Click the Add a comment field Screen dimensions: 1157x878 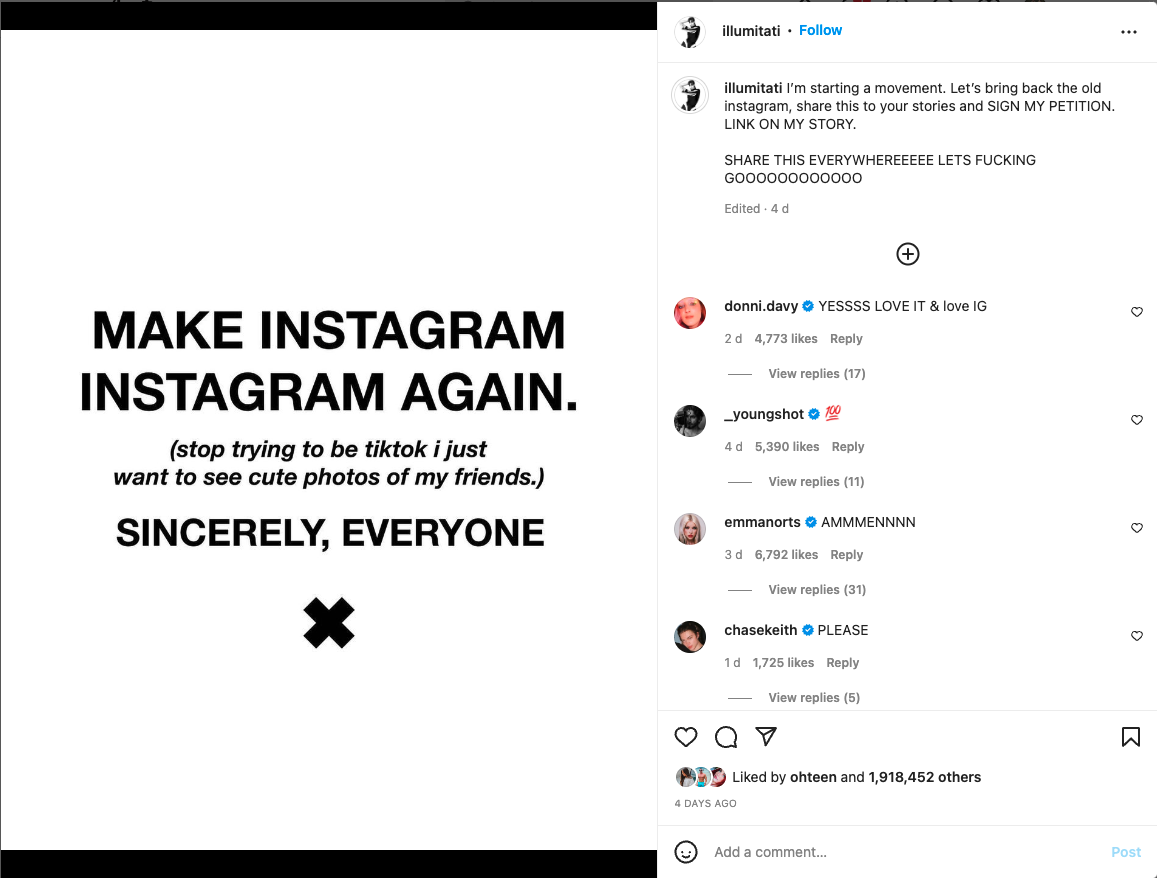(900, 852)
